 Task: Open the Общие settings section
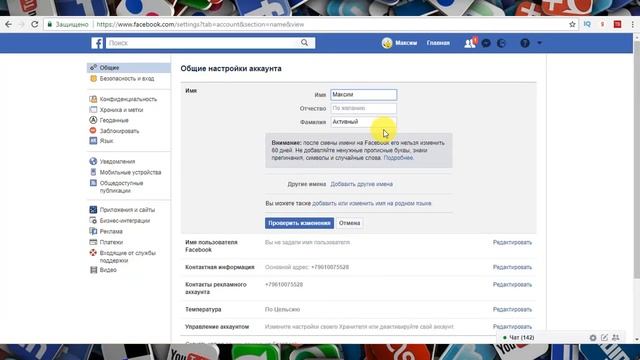129,68
